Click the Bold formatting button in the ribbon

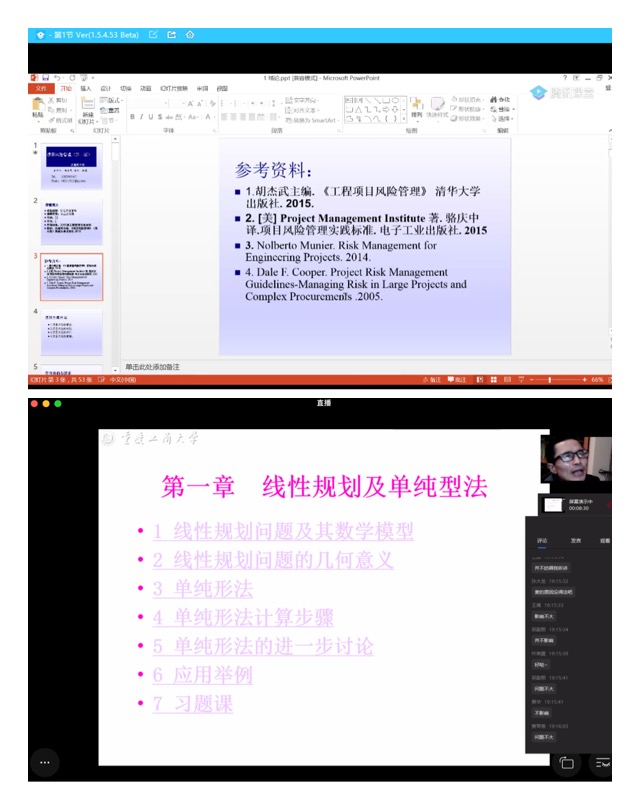pos(132,117)
